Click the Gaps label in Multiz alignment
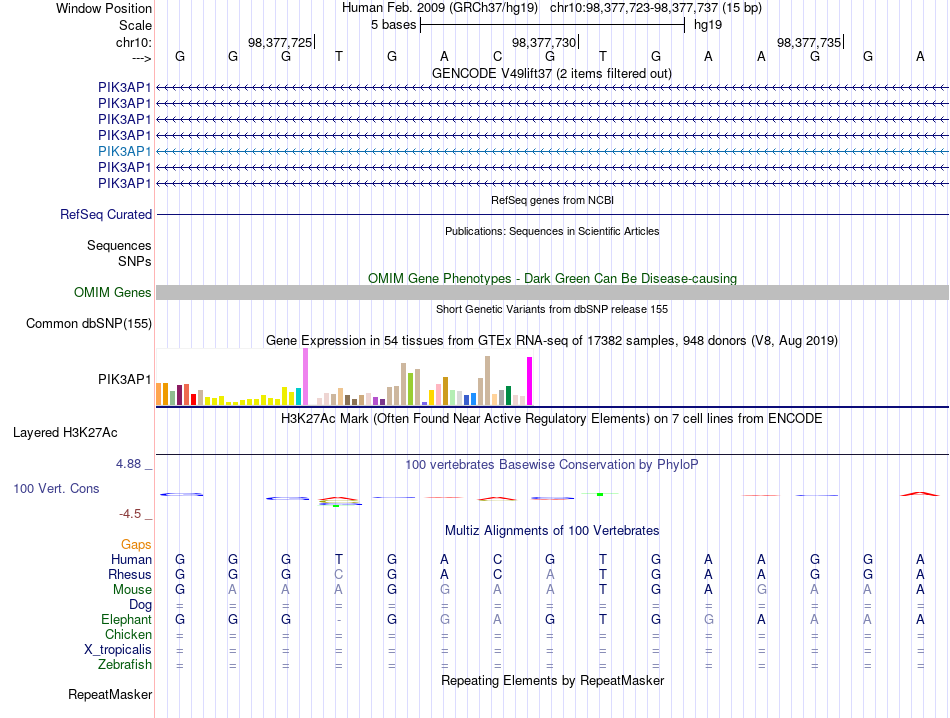This screenshot has width=950, height=718. (136, 544)
